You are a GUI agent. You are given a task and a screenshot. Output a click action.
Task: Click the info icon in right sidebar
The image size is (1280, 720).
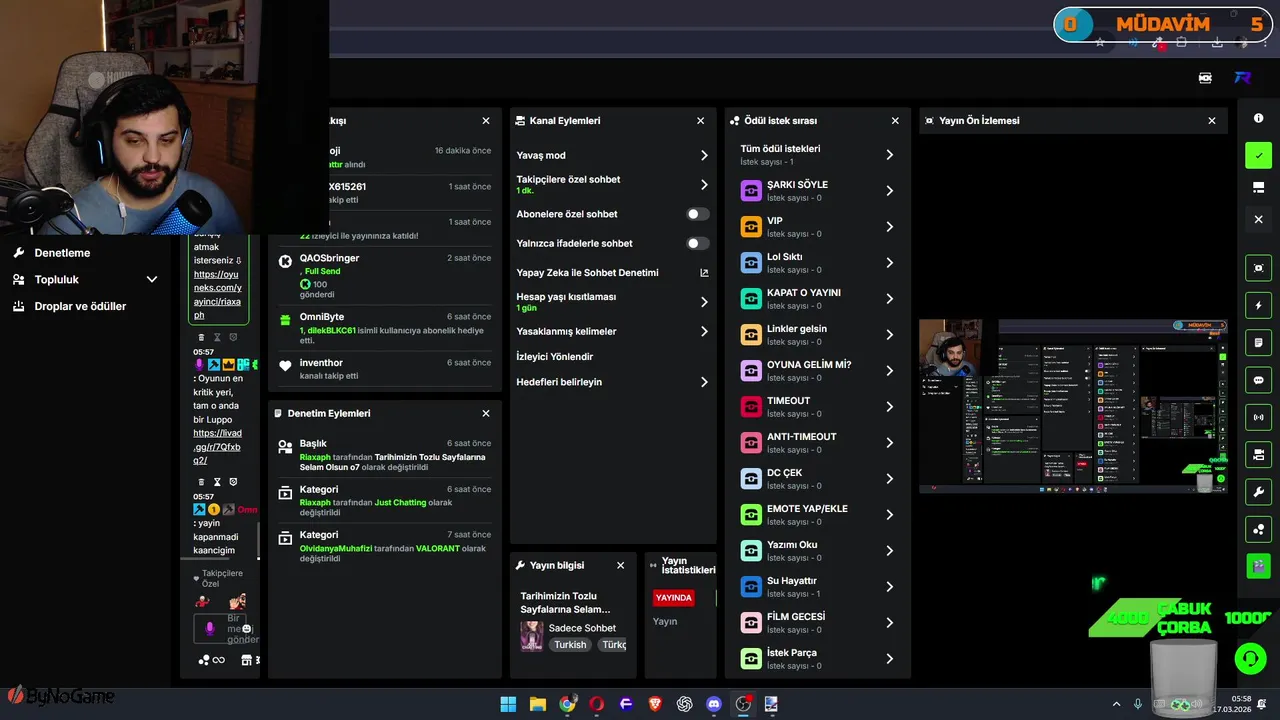point(1258,118)
